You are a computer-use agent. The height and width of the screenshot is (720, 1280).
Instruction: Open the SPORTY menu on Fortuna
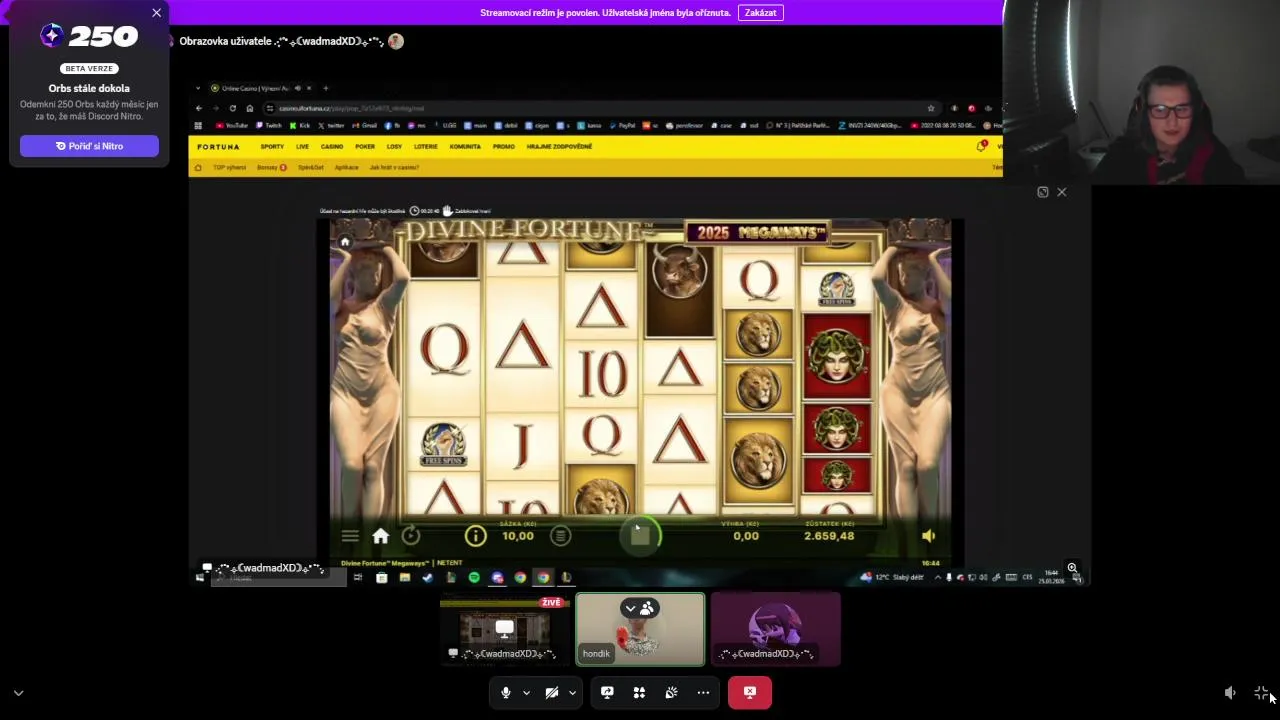click(x=272, y=146)
